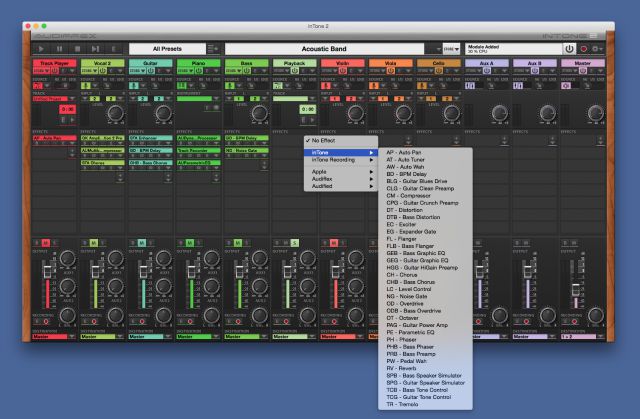The image size is (640, 419).
Task: Click the Aux A source icon
Action: (x=470, y=86)
